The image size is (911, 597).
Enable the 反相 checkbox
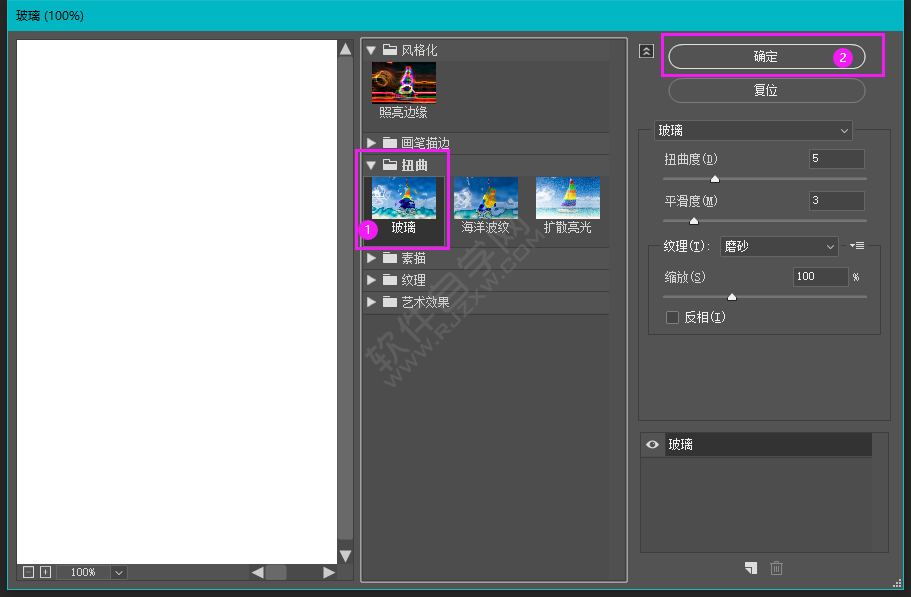pos(672,317)
